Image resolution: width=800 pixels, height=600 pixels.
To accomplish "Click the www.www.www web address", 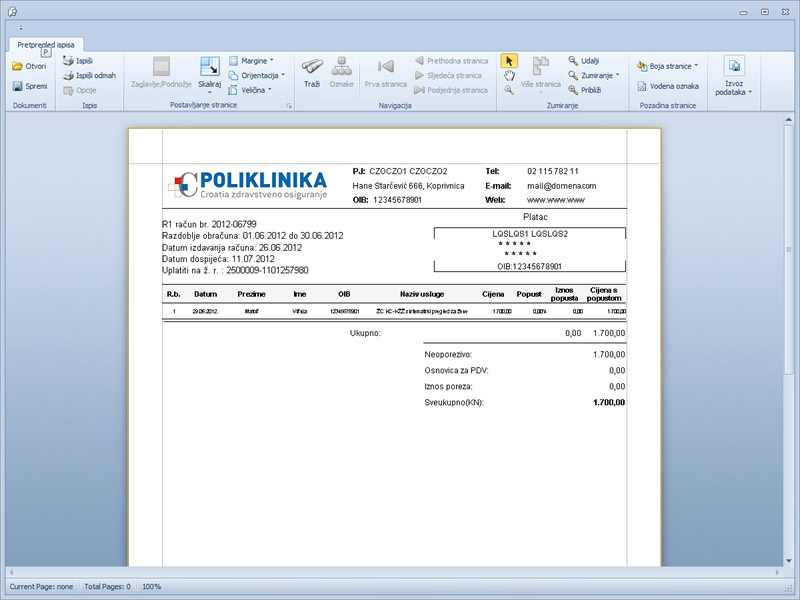I will (x=556, y=200).
